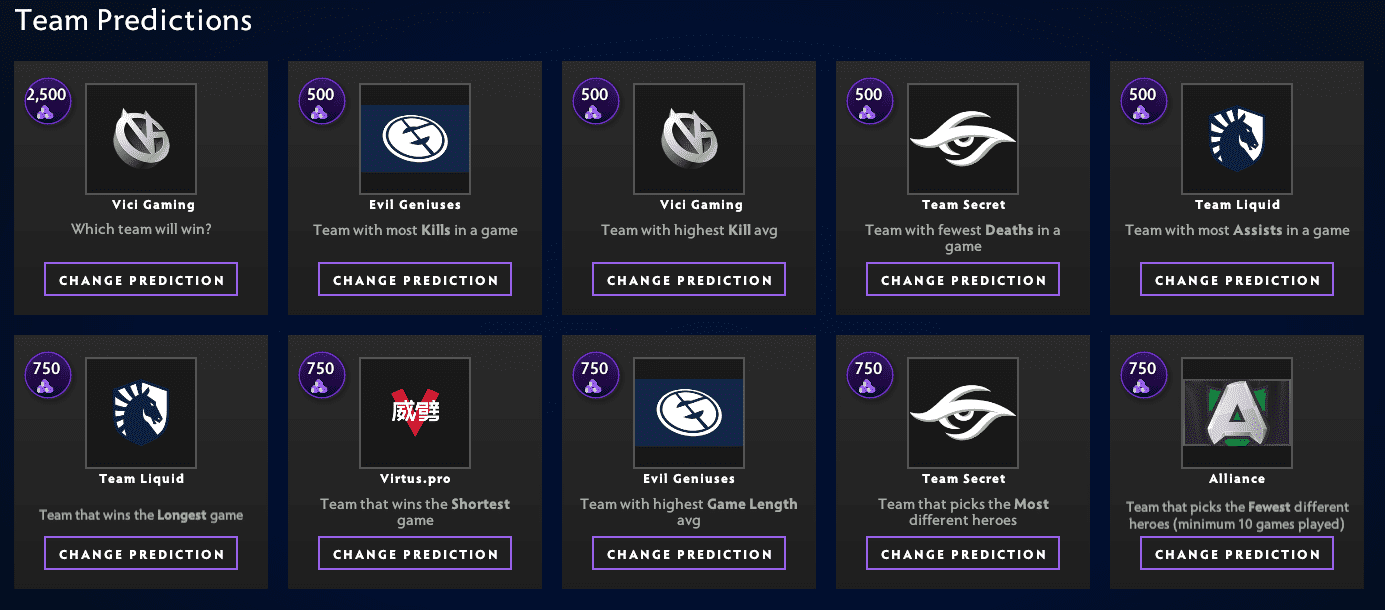This screenshot has height=610, width=1385.
Task: Change prediction for highest Kill avg
Action: (x=689, y=280)
